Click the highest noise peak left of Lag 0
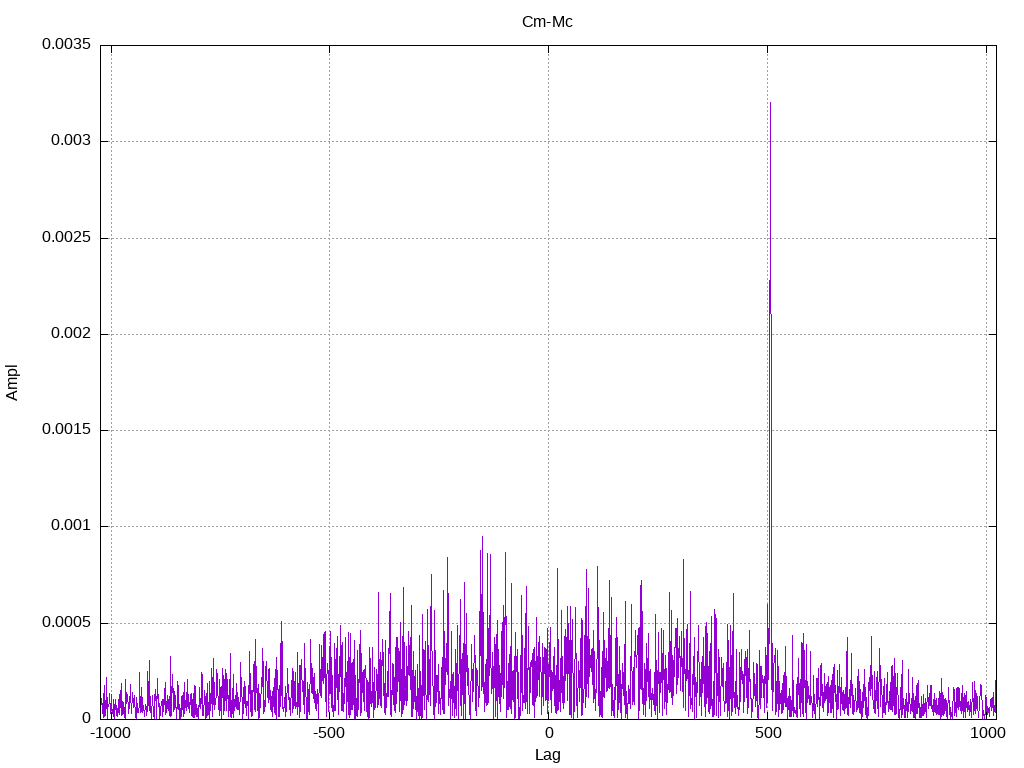1024x768 pixels. tap(482, 537)
